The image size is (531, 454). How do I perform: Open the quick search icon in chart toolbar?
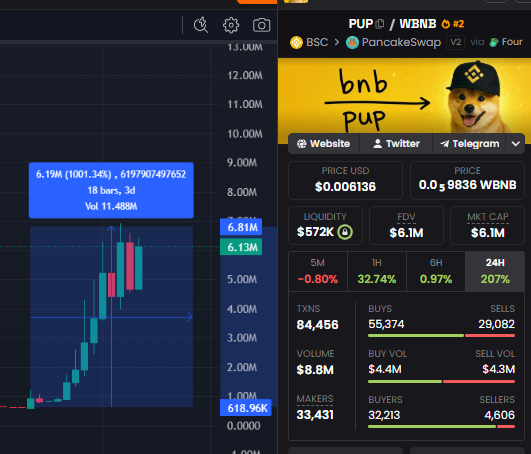tap(201, 25)
